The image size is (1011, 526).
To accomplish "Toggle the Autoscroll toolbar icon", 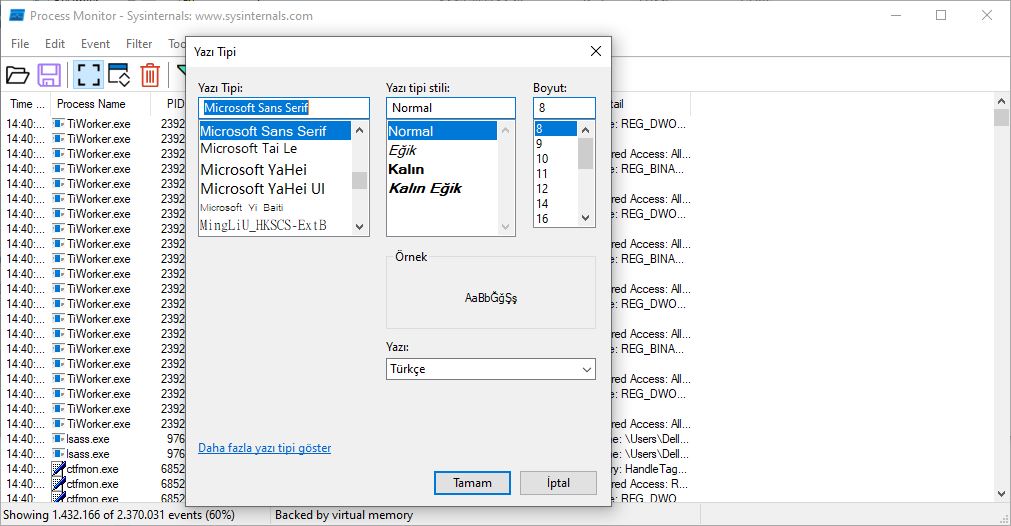I will (119, 75).
